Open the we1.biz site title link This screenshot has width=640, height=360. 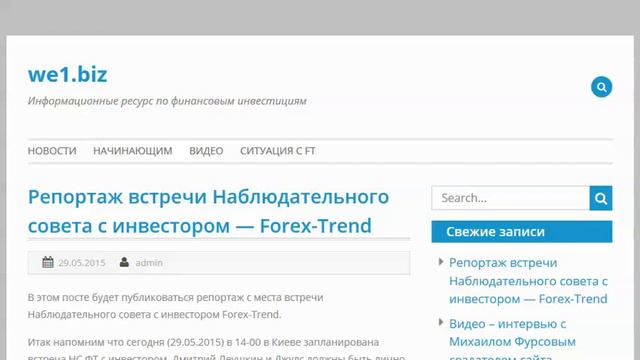(x=68, y=75)
